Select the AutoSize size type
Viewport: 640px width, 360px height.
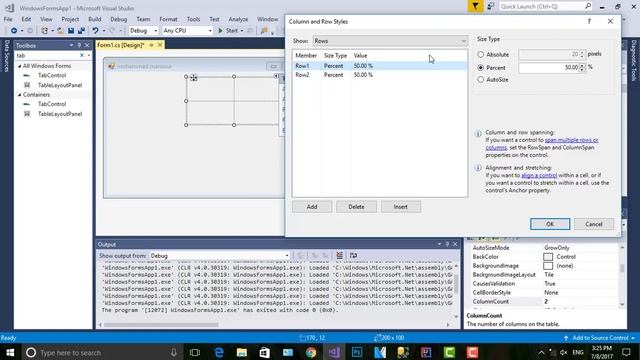[481, 80]
